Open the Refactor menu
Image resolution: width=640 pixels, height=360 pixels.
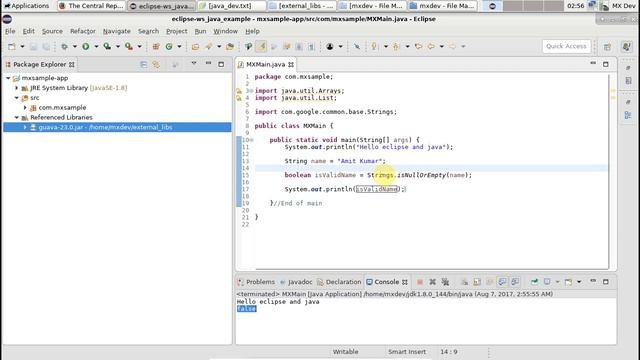pos(83,31)
